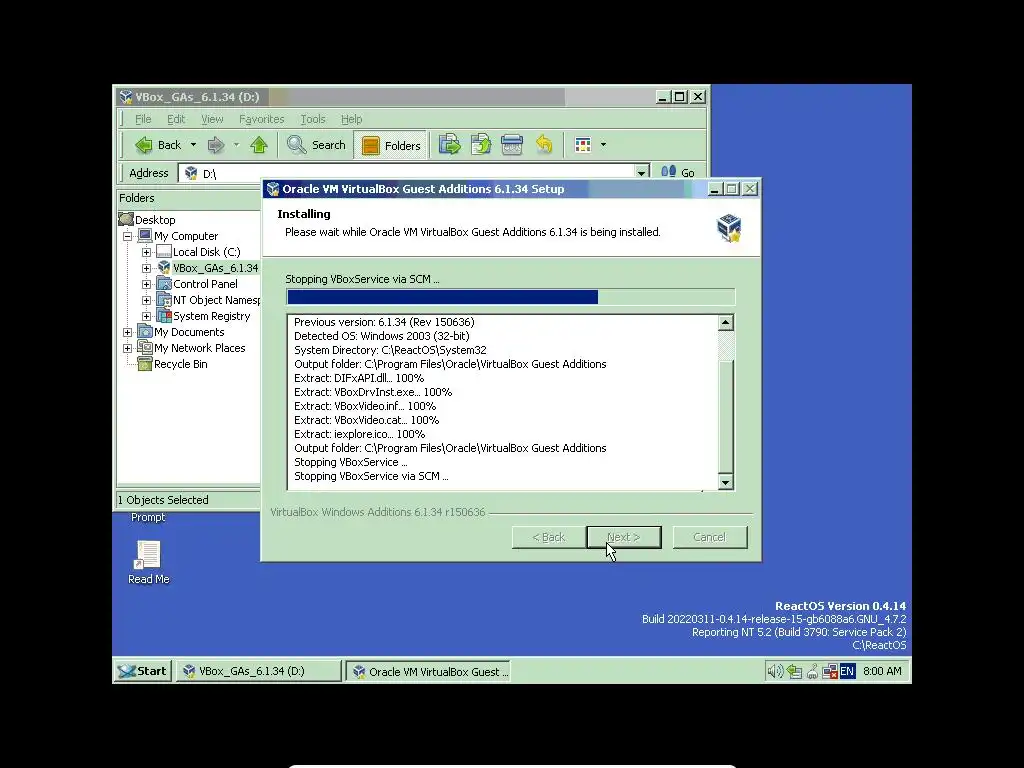Click the installer's Cancel button
The image size is (1024, 768).
pos(709,537)
